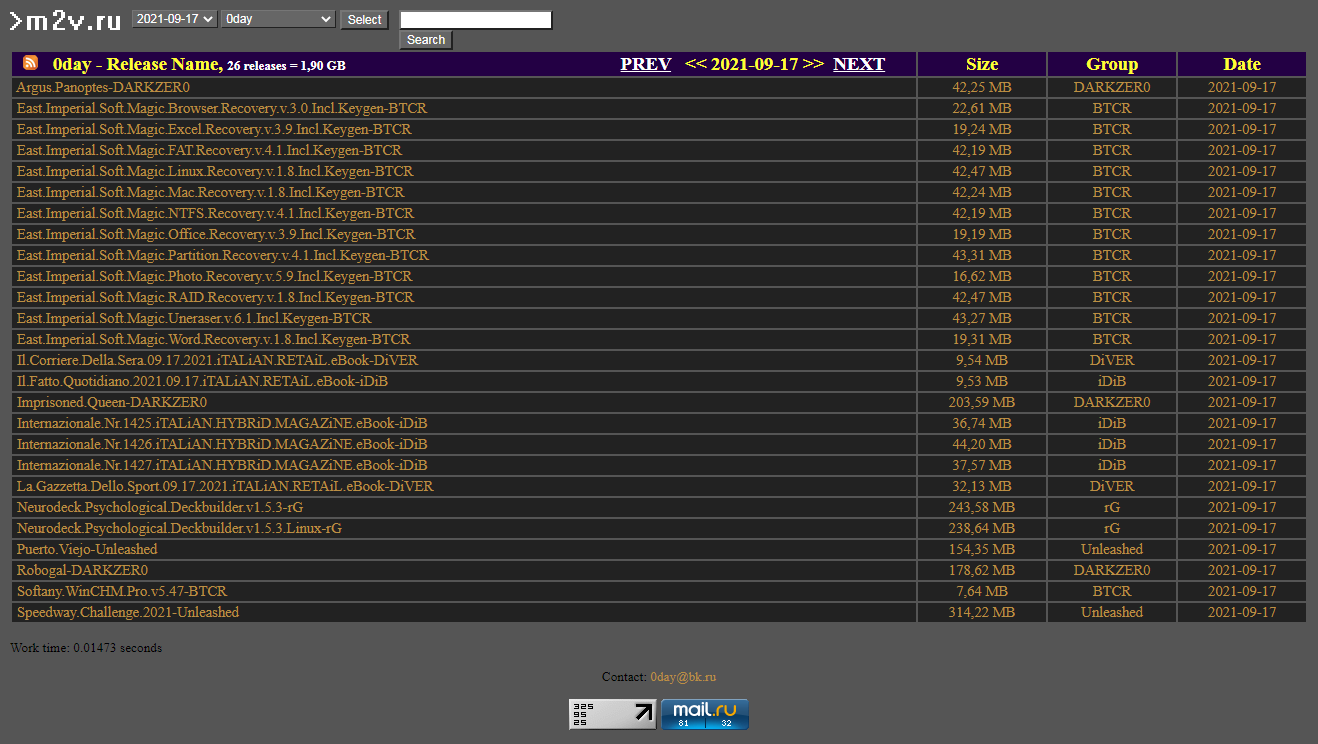Open the Magic.Partition.Recovery.v.4.1 release
Screen dimensions: 1318x744
[222, 255]
